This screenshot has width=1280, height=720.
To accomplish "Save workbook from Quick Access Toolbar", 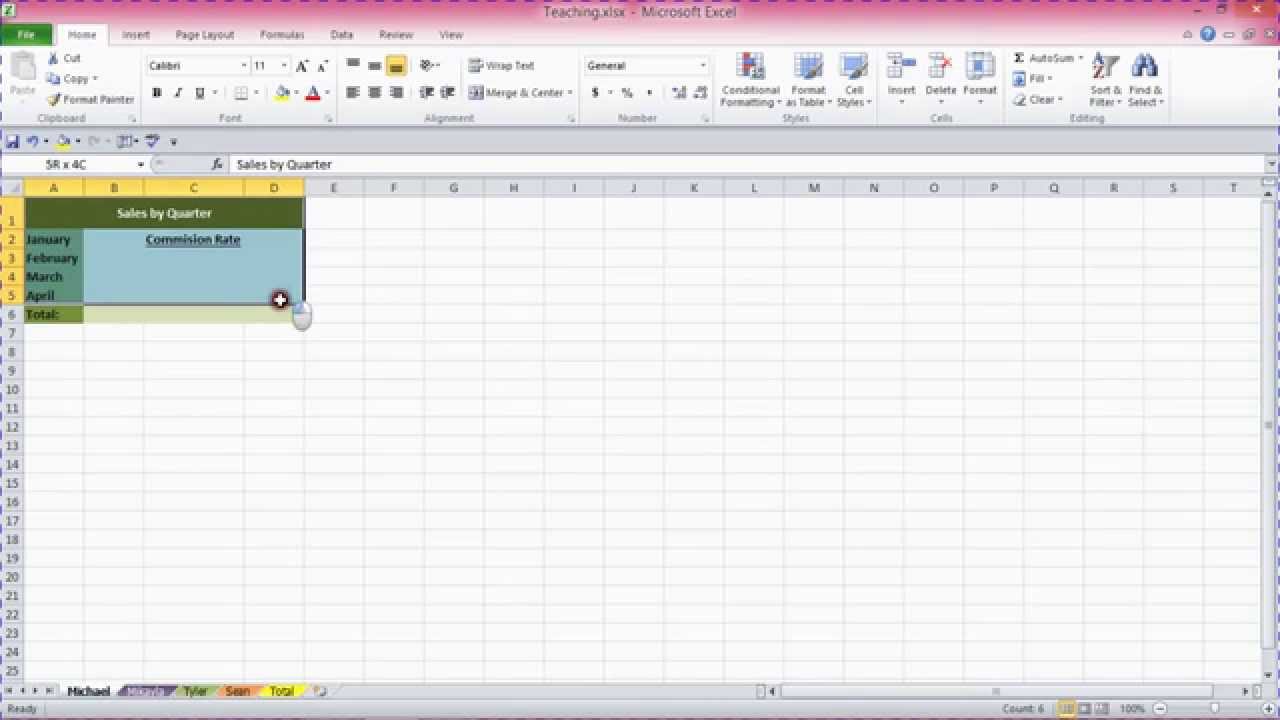I will click(13, 141).
